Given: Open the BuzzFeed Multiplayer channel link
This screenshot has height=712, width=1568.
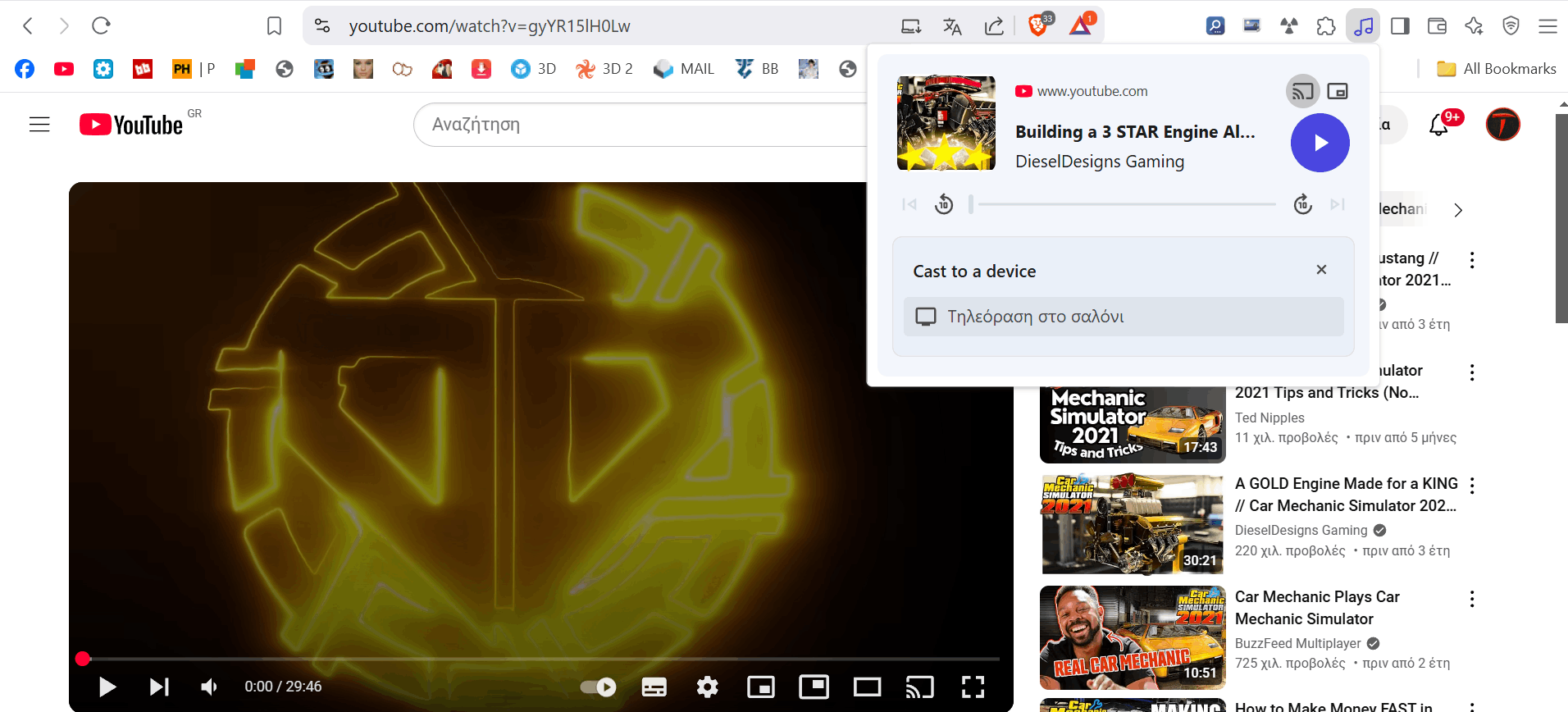Looking at the screenshot, I should 1298,643.
